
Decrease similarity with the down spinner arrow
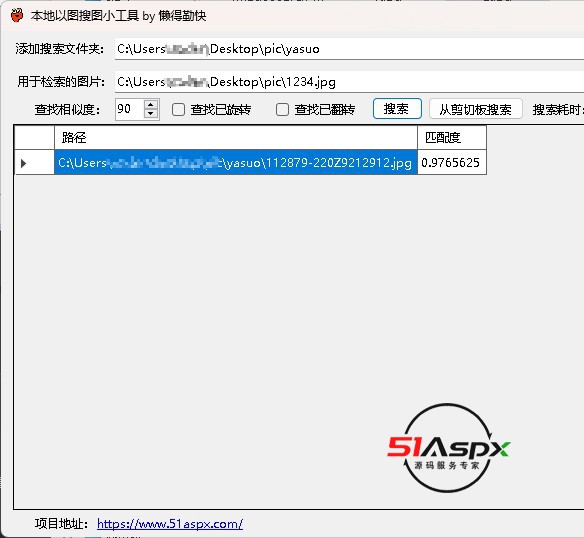[x=151, y=114]
